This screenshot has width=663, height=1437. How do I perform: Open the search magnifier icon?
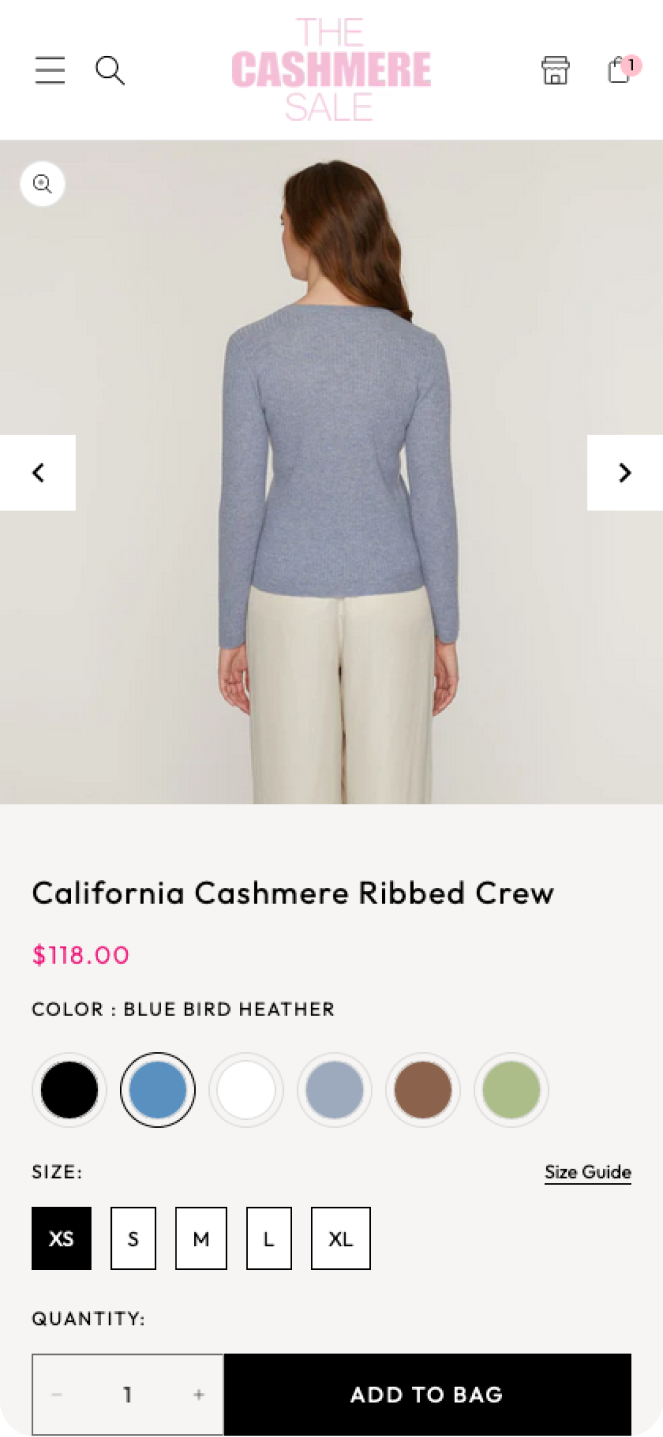[110, 70]
